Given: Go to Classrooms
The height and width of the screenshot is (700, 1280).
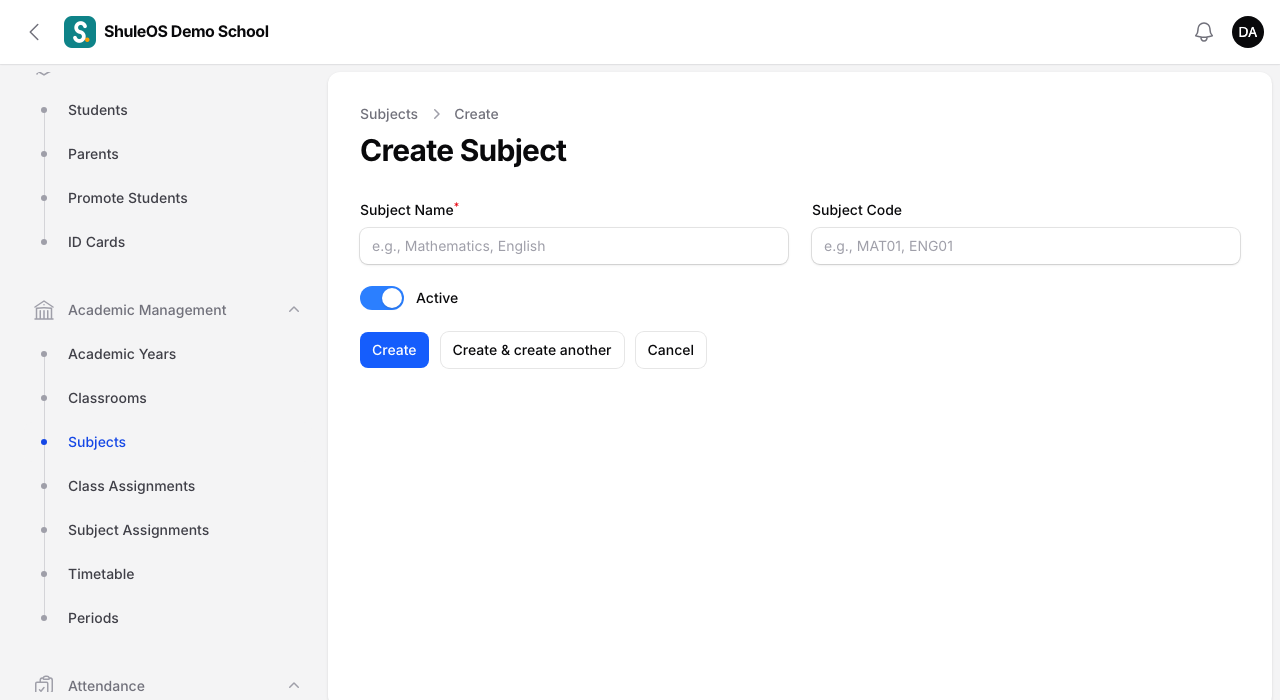Looking at the screenshot, I should (107, 398).
